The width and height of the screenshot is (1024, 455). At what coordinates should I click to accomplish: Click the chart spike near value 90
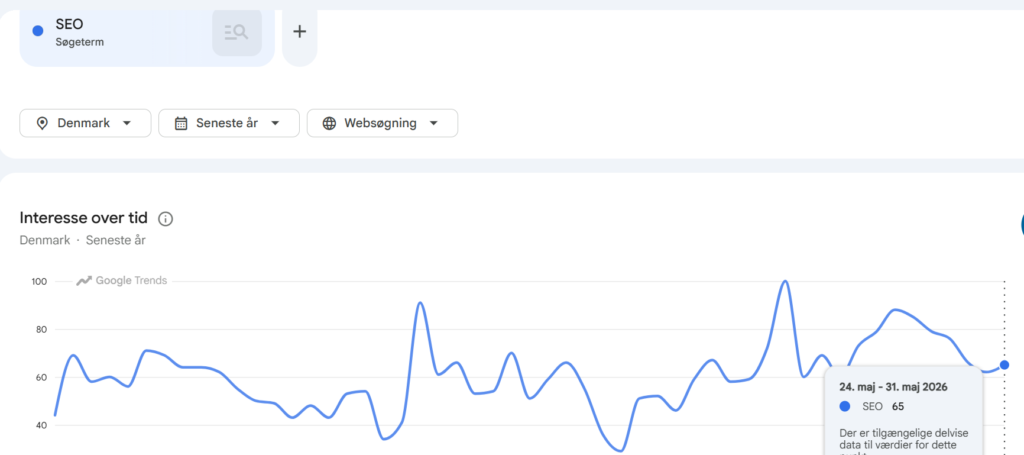(x=420, y=304)
